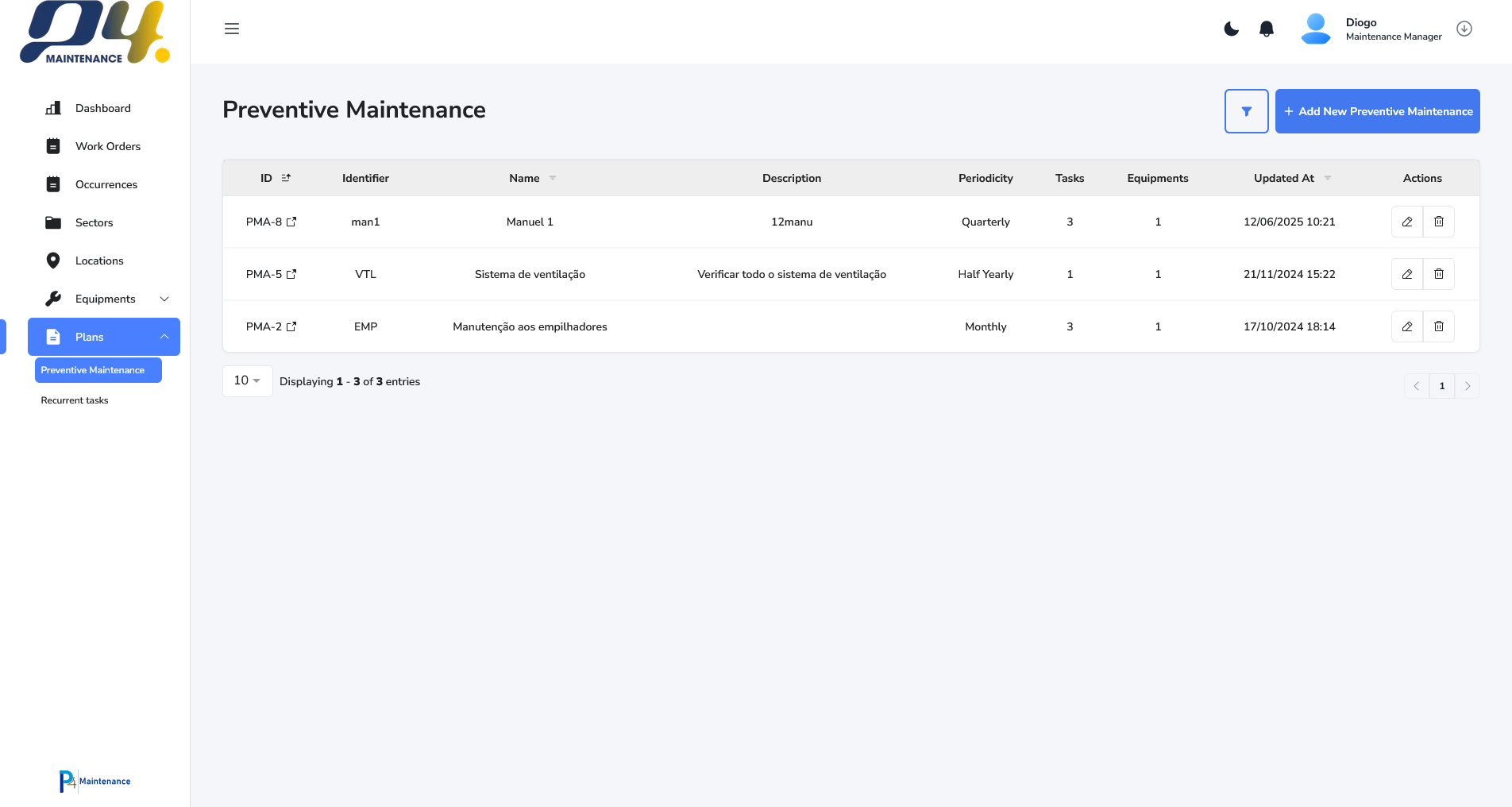Viewport: 1512px width, 807px height.
Task: Go to Work Orders in sidebar
Action: point(107,146)
